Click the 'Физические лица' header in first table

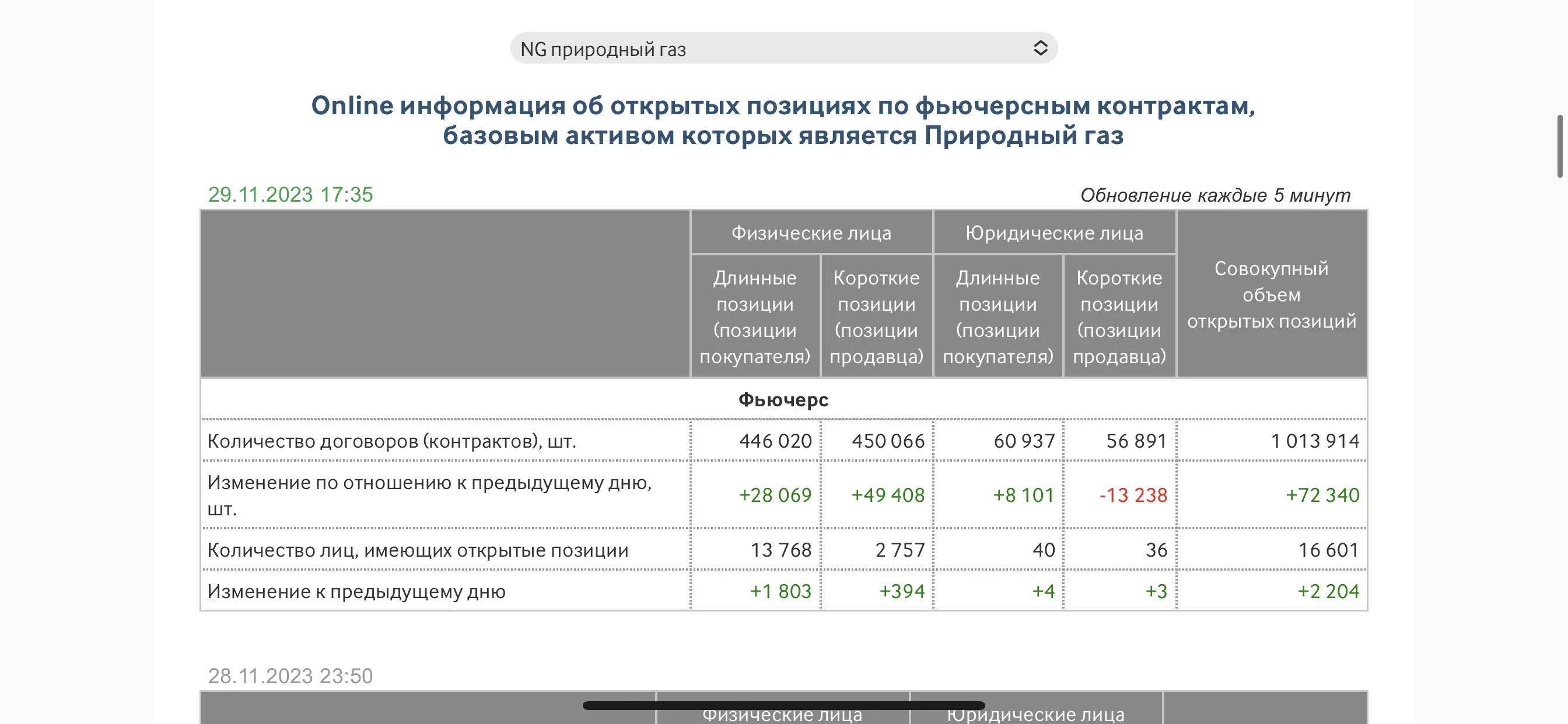click(x=811, y=233)
